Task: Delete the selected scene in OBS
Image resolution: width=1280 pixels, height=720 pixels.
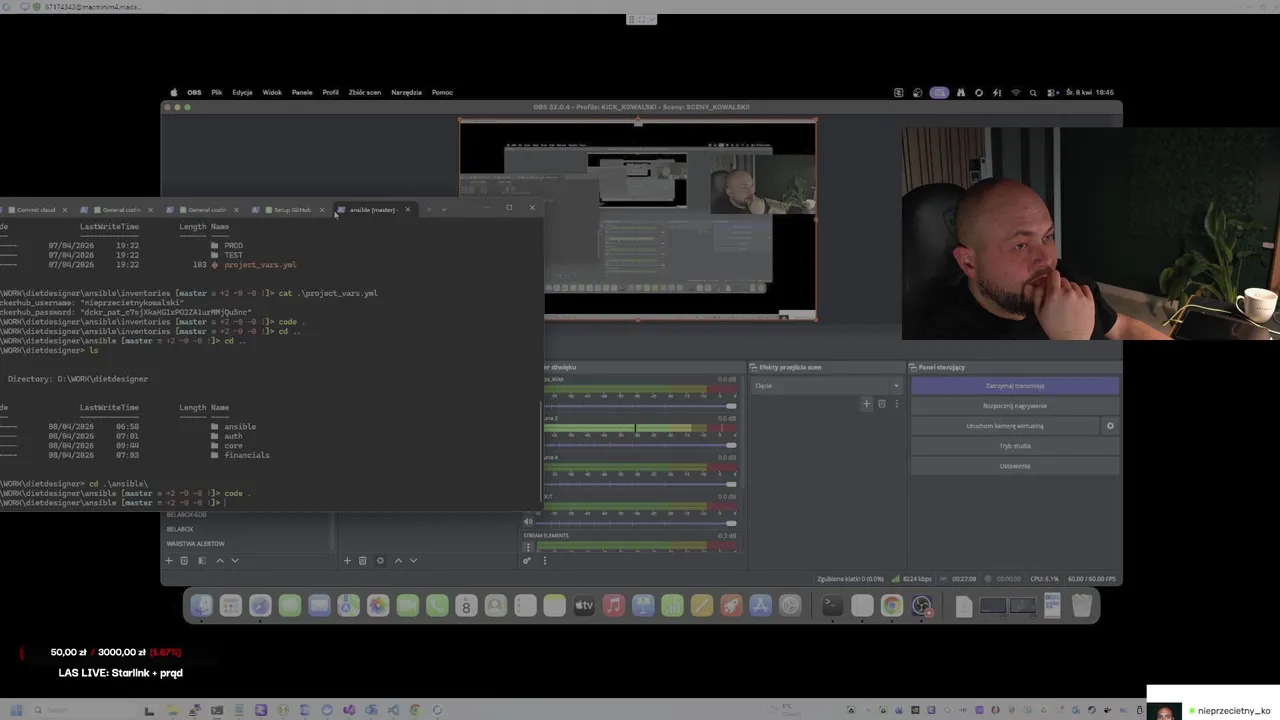Action: coord(184,561)
